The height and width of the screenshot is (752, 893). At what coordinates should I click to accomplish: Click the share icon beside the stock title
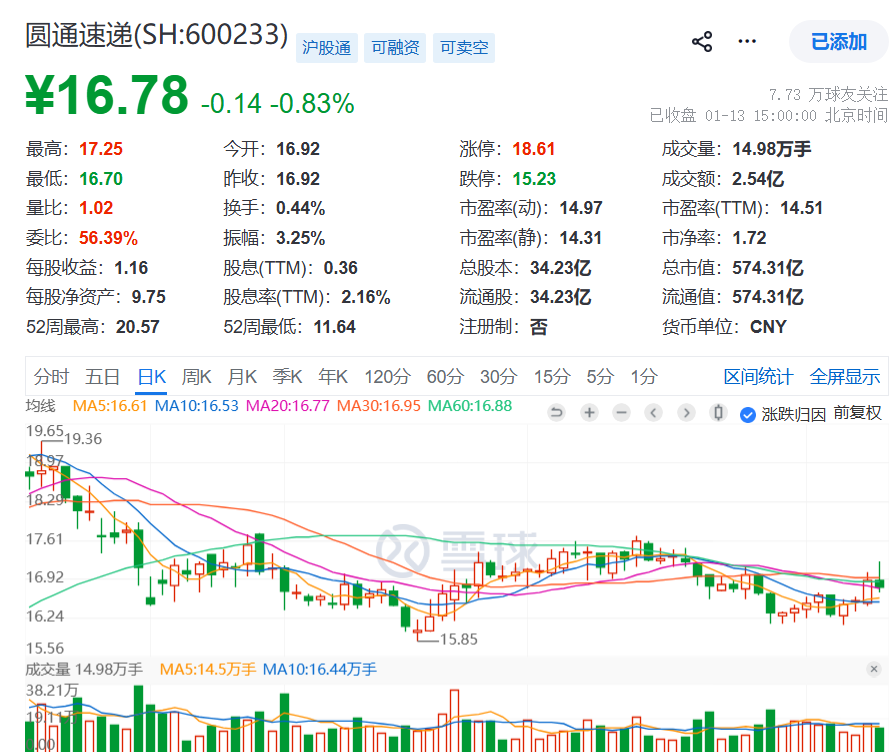pos(702,42)
